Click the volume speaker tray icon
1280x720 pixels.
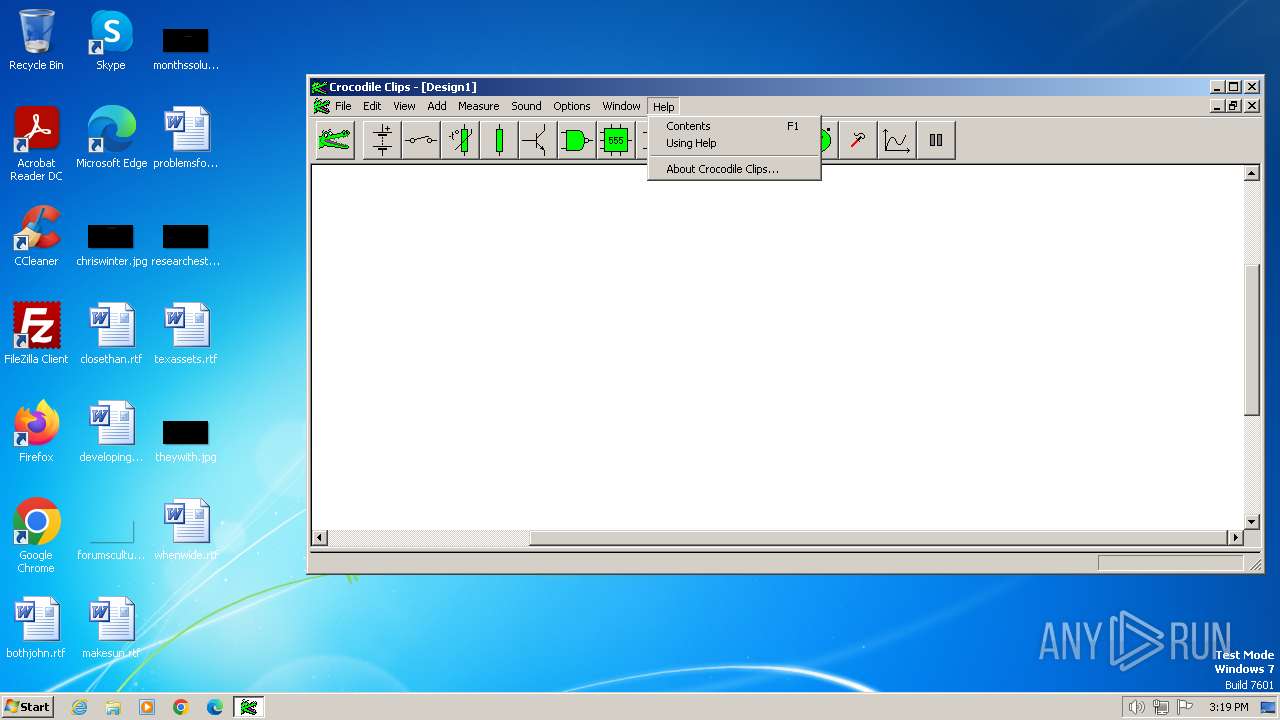tap(1136, 707)
